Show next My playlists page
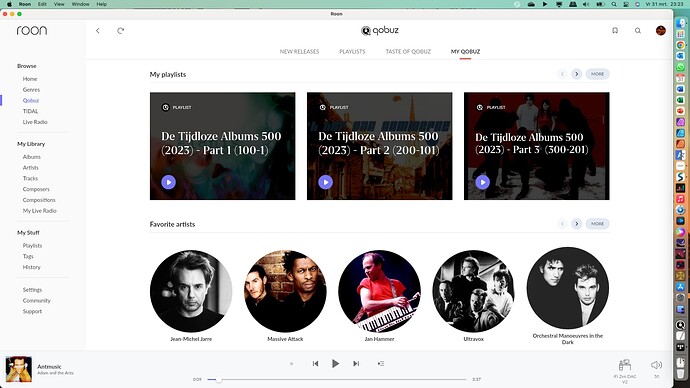Image resolution: width=690 pixels, height=388 pixels. tap(576, 74)
